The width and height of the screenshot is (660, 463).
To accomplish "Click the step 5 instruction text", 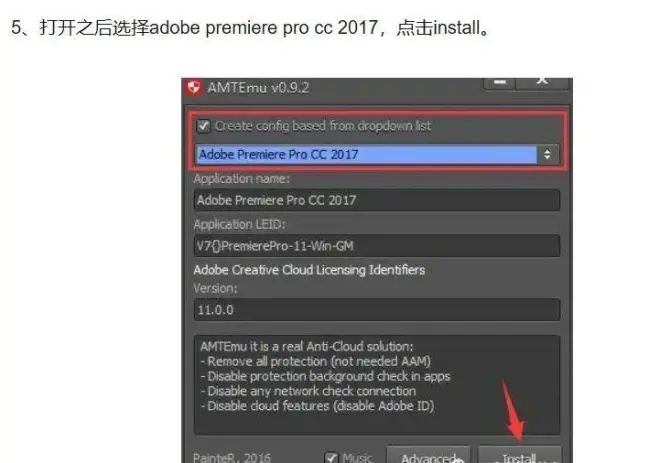I will pos(251,28).
